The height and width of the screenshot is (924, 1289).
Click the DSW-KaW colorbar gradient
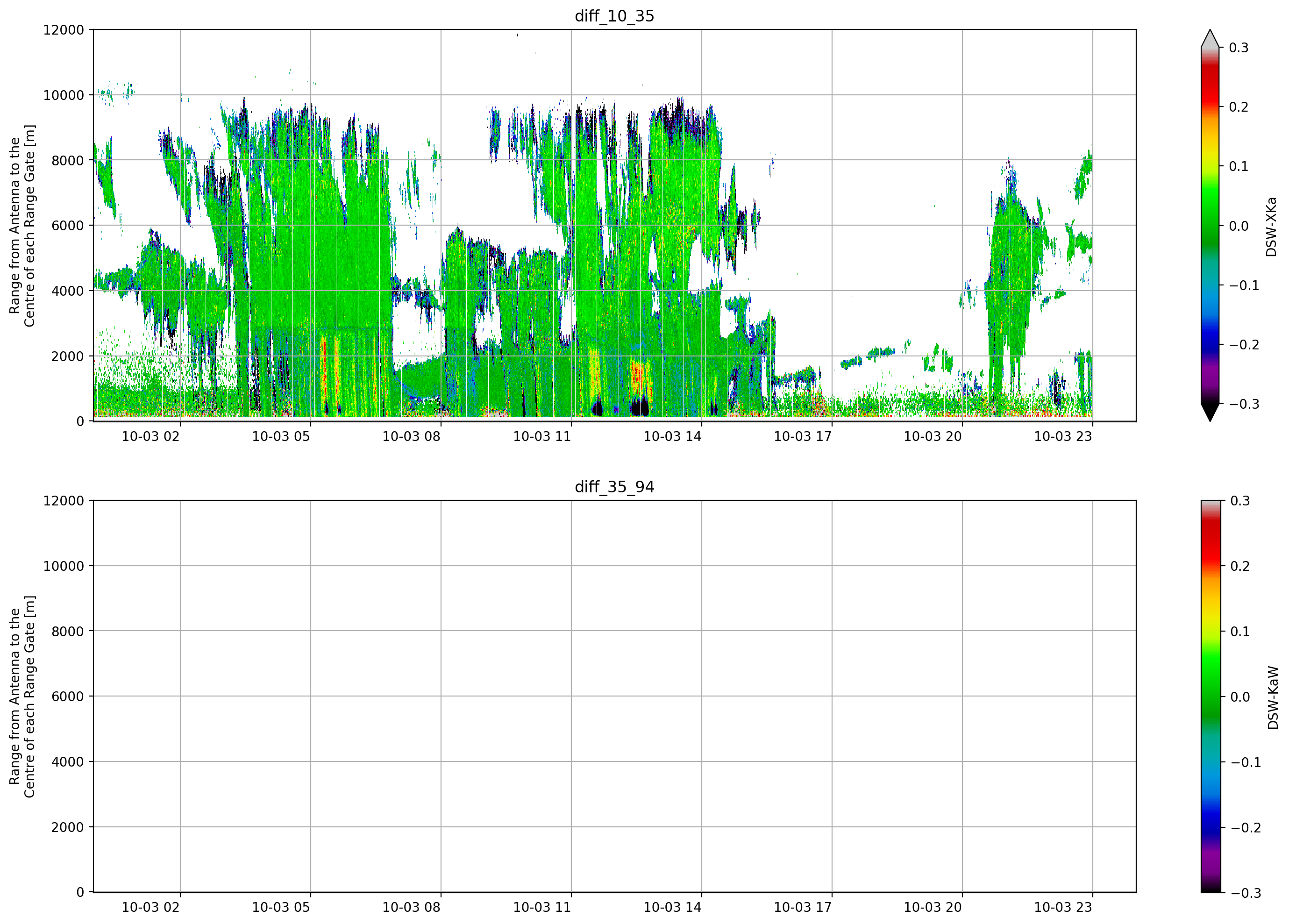coord(1210,696)
